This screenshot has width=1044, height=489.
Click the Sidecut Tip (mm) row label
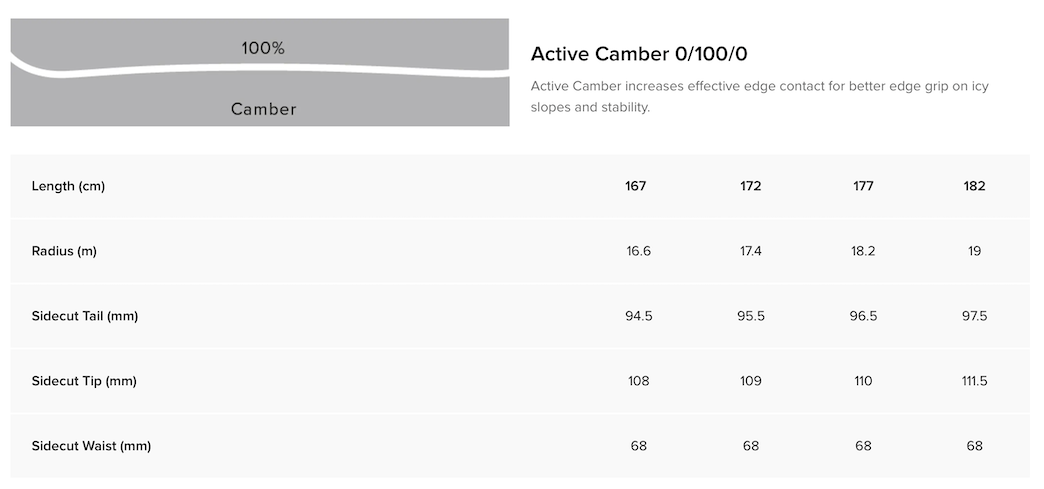click(84, 381)
